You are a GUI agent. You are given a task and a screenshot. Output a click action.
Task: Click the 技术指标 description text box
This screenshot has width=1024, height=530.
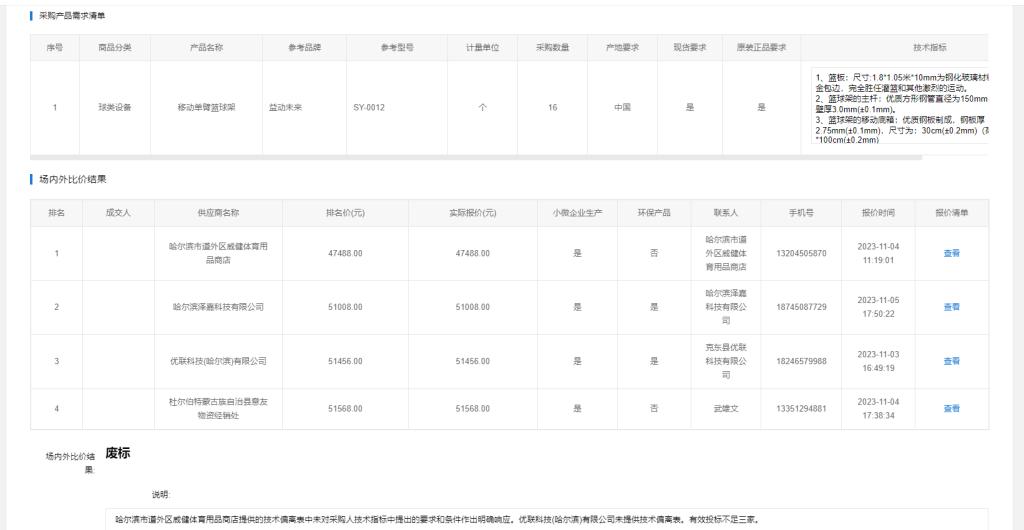pos(900,107)
